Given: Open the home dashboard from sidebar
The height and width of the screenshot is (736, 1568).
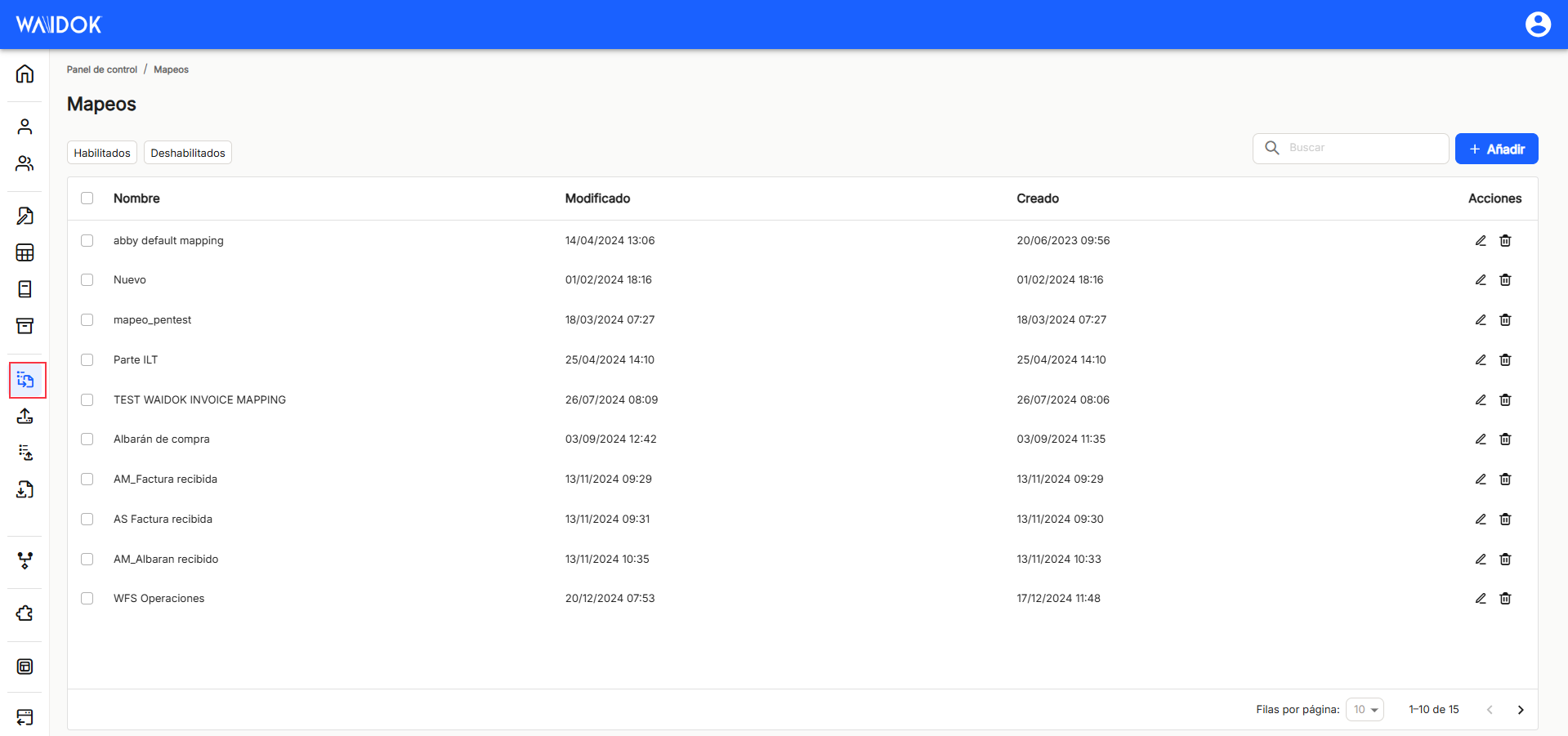Looking at the screenshot, I should pos(25,74).
